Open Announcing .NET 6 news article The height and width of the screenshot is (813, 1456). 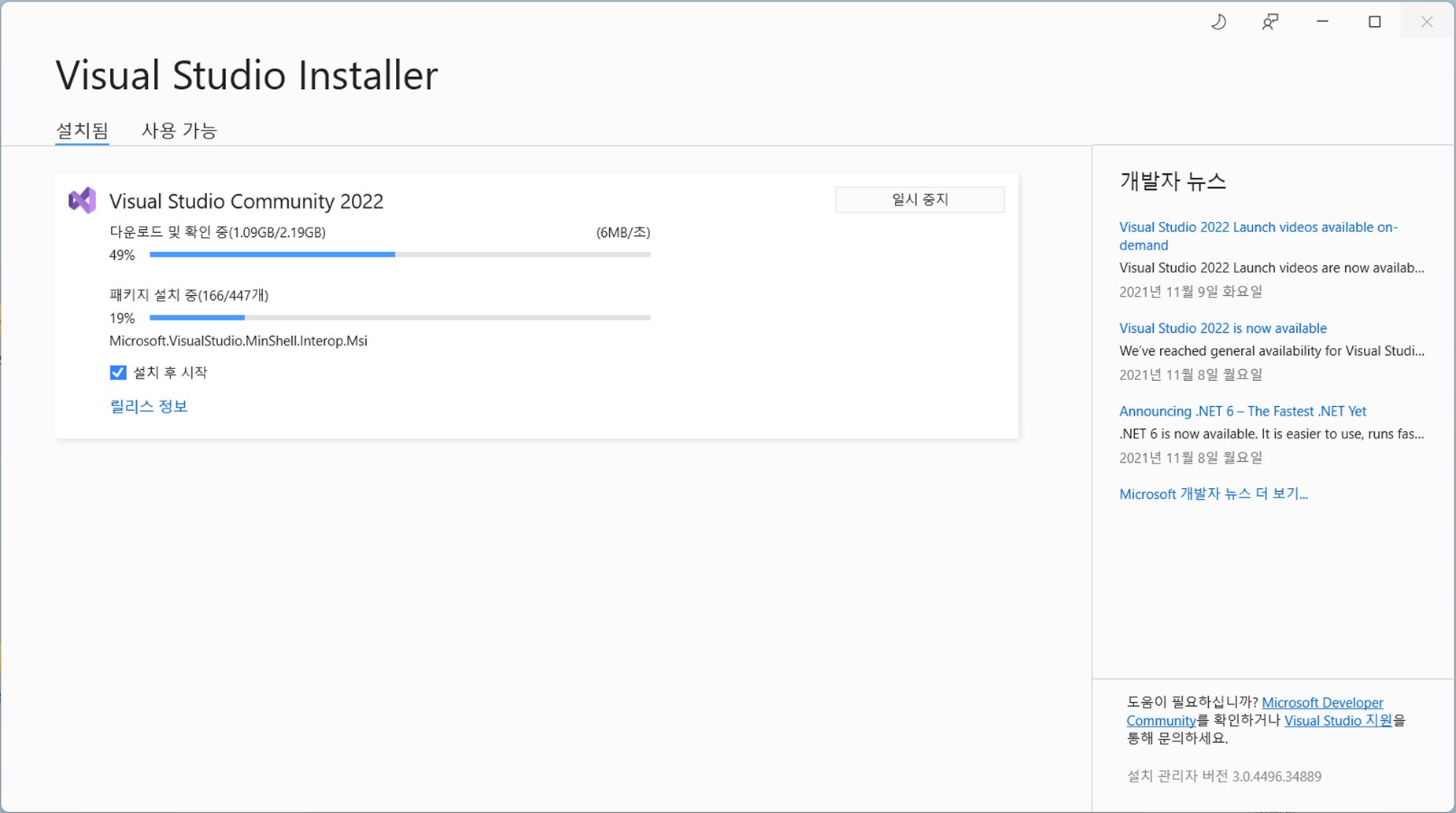point(1243,411)
